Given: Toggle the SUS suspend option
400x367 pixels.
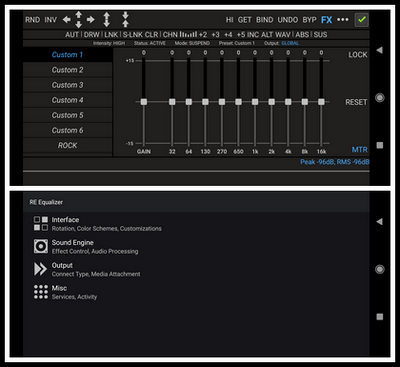Looking at the screenshot, I should 320,35.
